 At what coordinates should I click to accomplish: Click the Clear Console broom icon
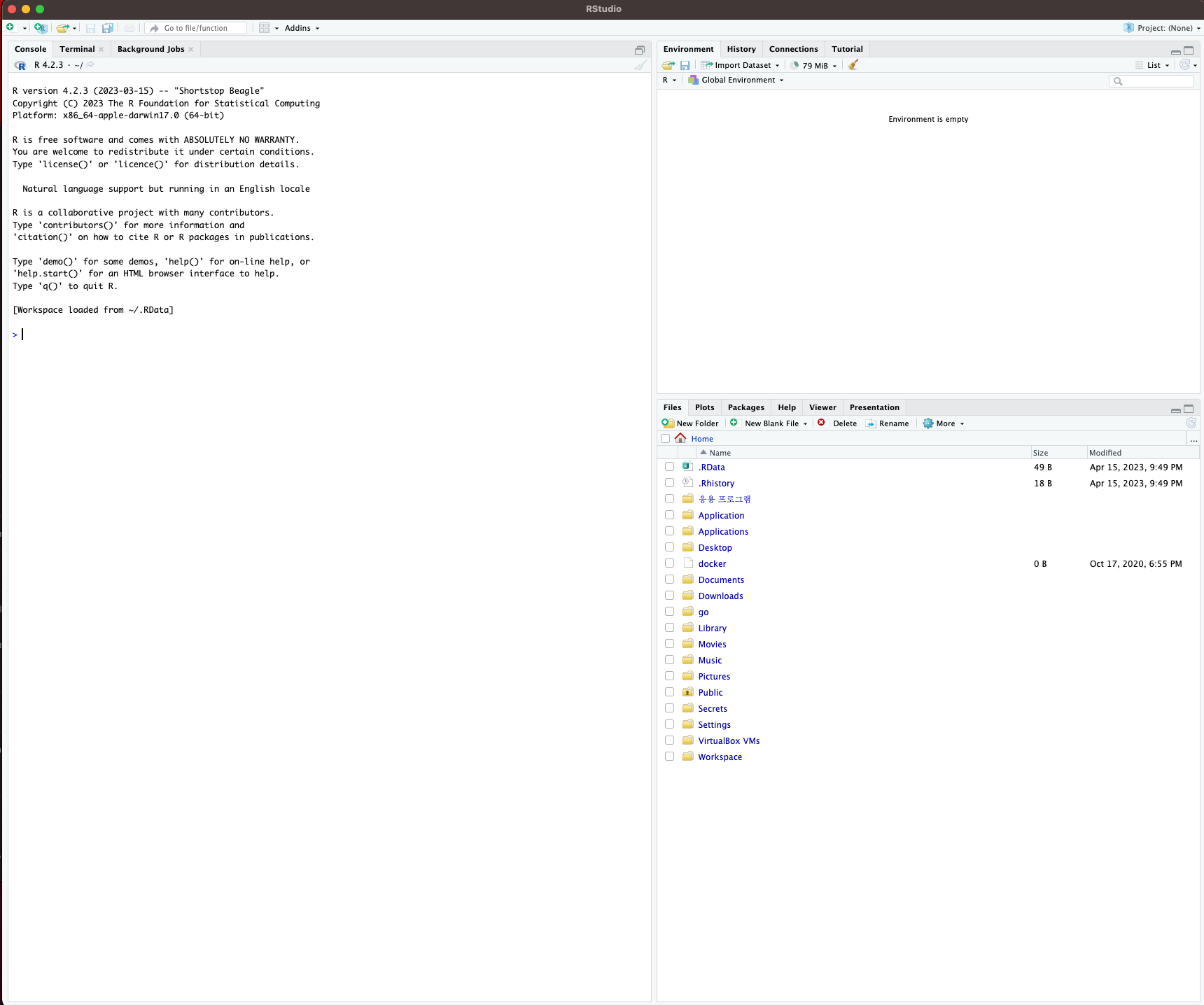pos(640,65)
